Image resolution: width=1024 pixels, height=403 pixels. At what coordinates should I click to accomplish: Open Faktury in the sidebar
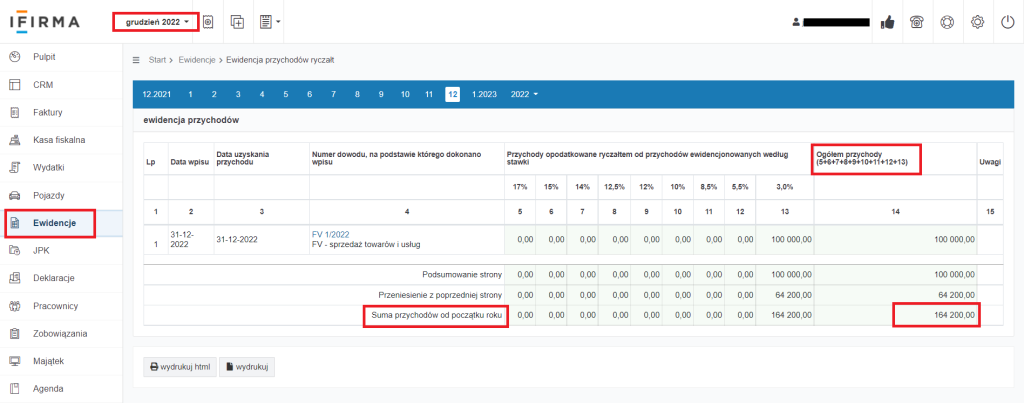(47, 112)
